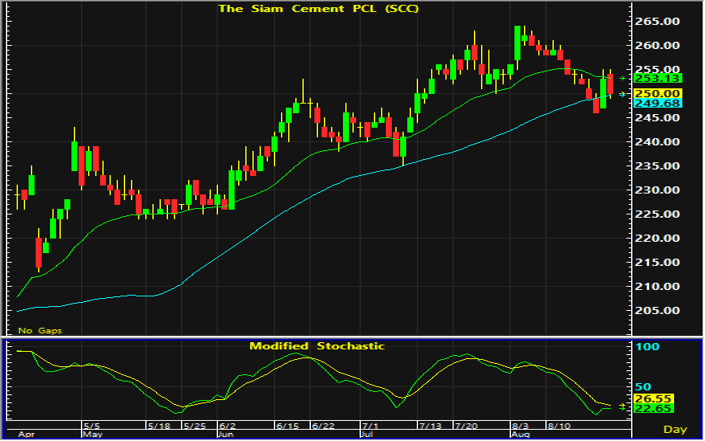This screenshot has height=441, width=705.
Task: Click the No Gaps label
Action: [x=40, y=330]
